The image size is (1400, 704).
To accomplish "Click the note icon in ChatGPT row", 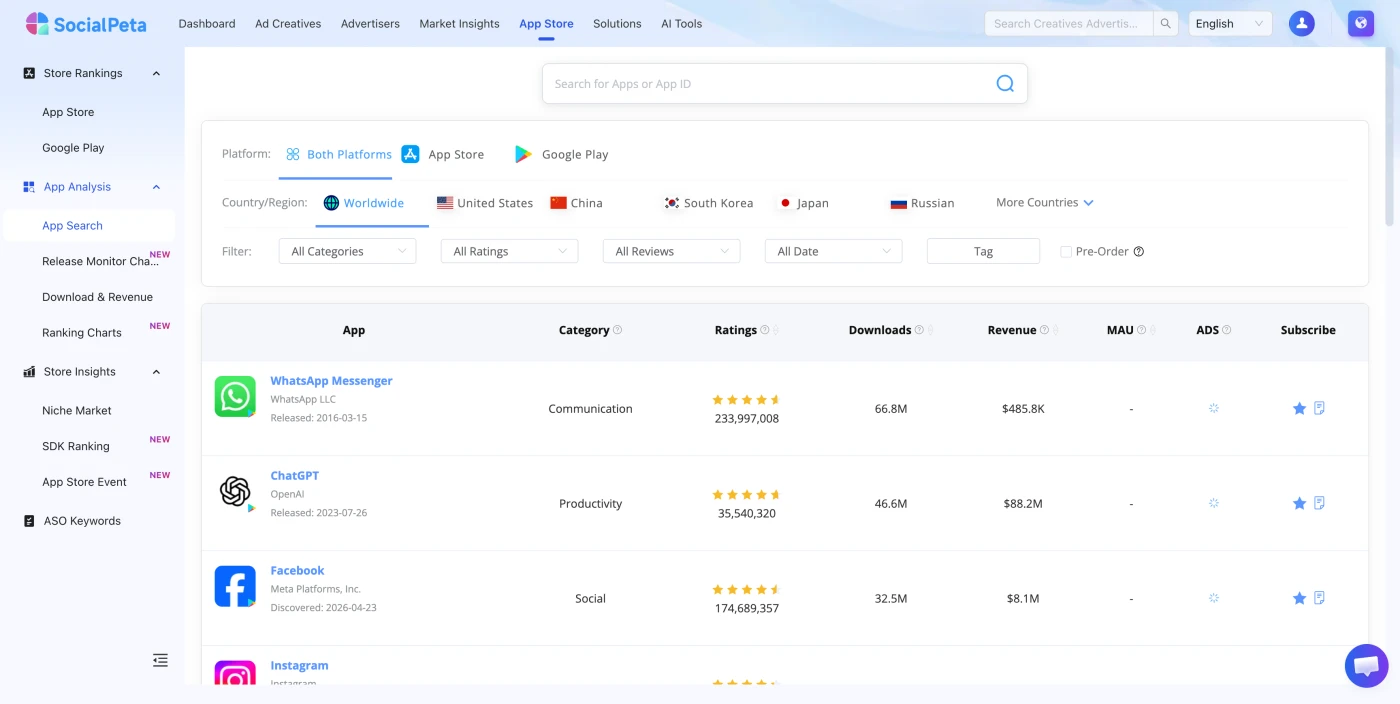I will pyautogui.click(x=1319, y=503).
